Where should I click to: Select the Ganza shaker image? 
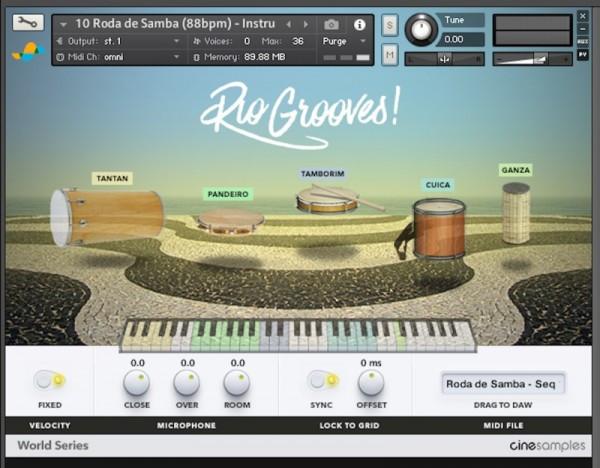pyautogui.click(x=516, y=213)
